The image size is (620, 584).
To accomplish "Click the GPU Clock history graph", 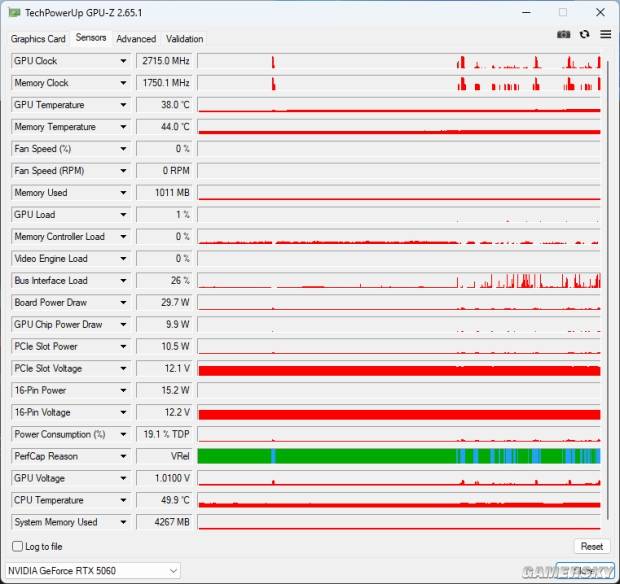I will pos(399,61).
